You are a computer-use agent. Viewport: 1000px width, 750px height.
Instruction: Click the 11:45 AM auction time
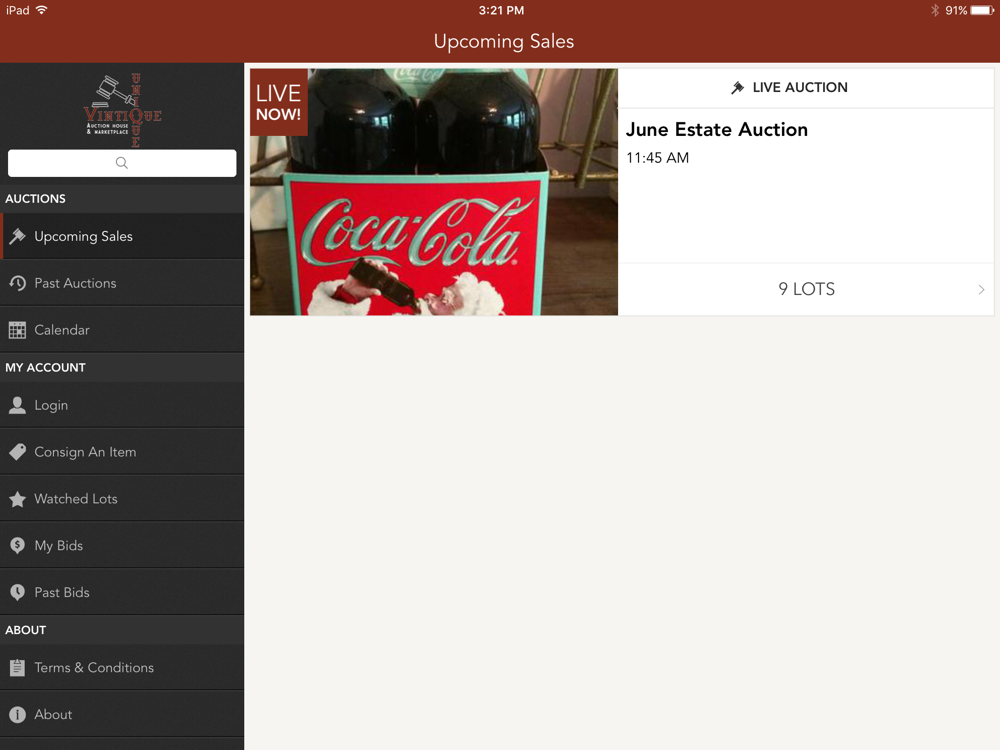(658, 158)
